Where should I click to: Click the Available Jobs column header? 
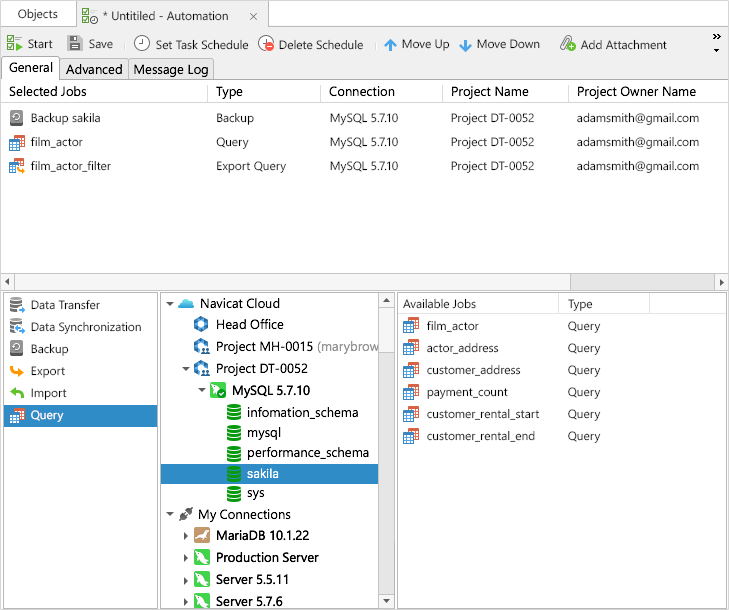[x=478, y=304]
